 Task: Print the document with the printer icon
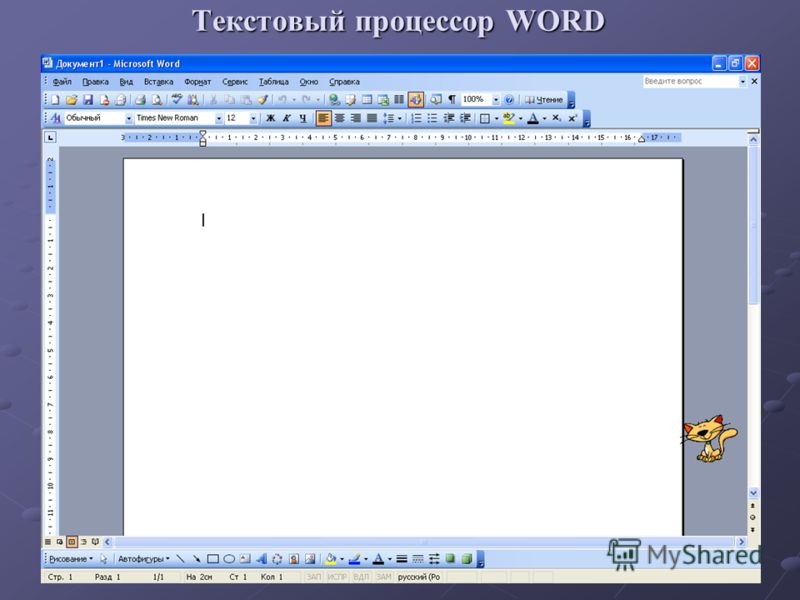[140, 100]
